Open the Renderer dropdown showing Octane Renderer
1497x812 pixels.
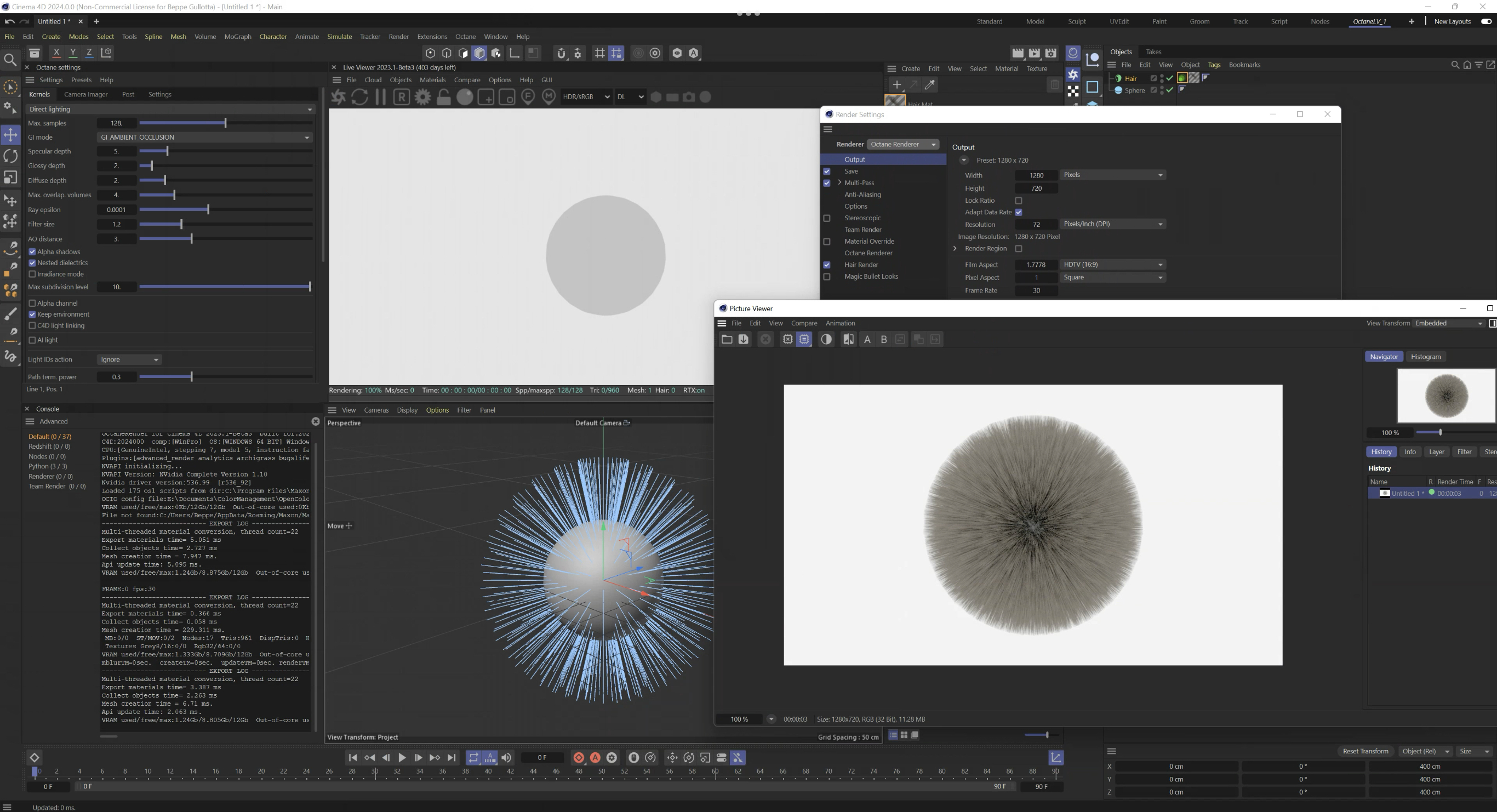point(903,144)
